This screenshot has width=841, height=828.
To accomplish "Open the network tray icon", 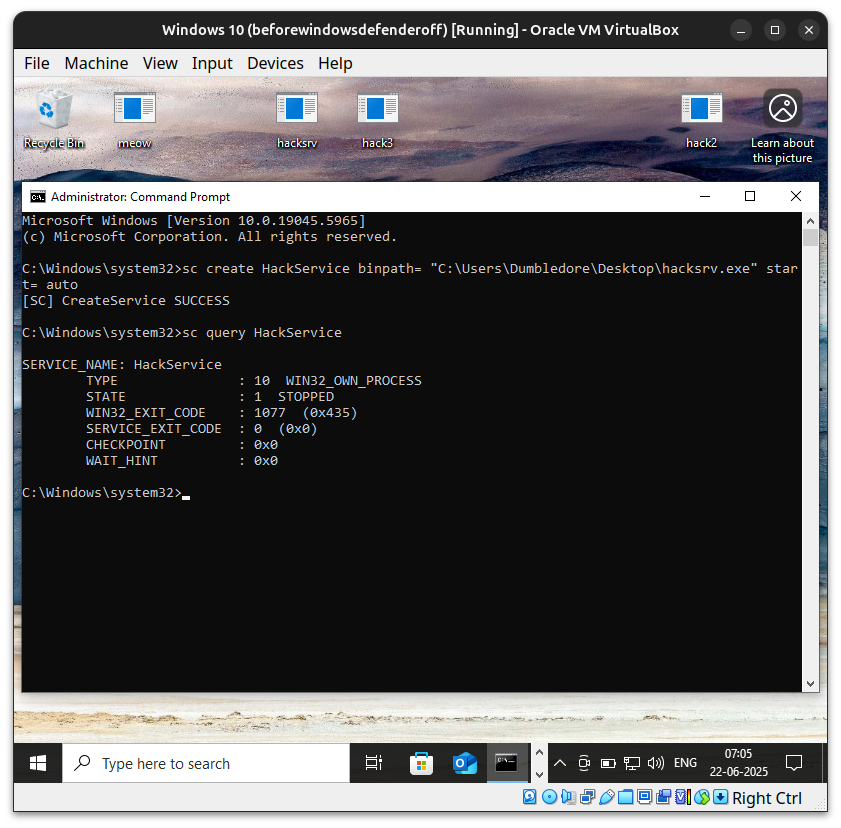I will [x=632, y=763].
